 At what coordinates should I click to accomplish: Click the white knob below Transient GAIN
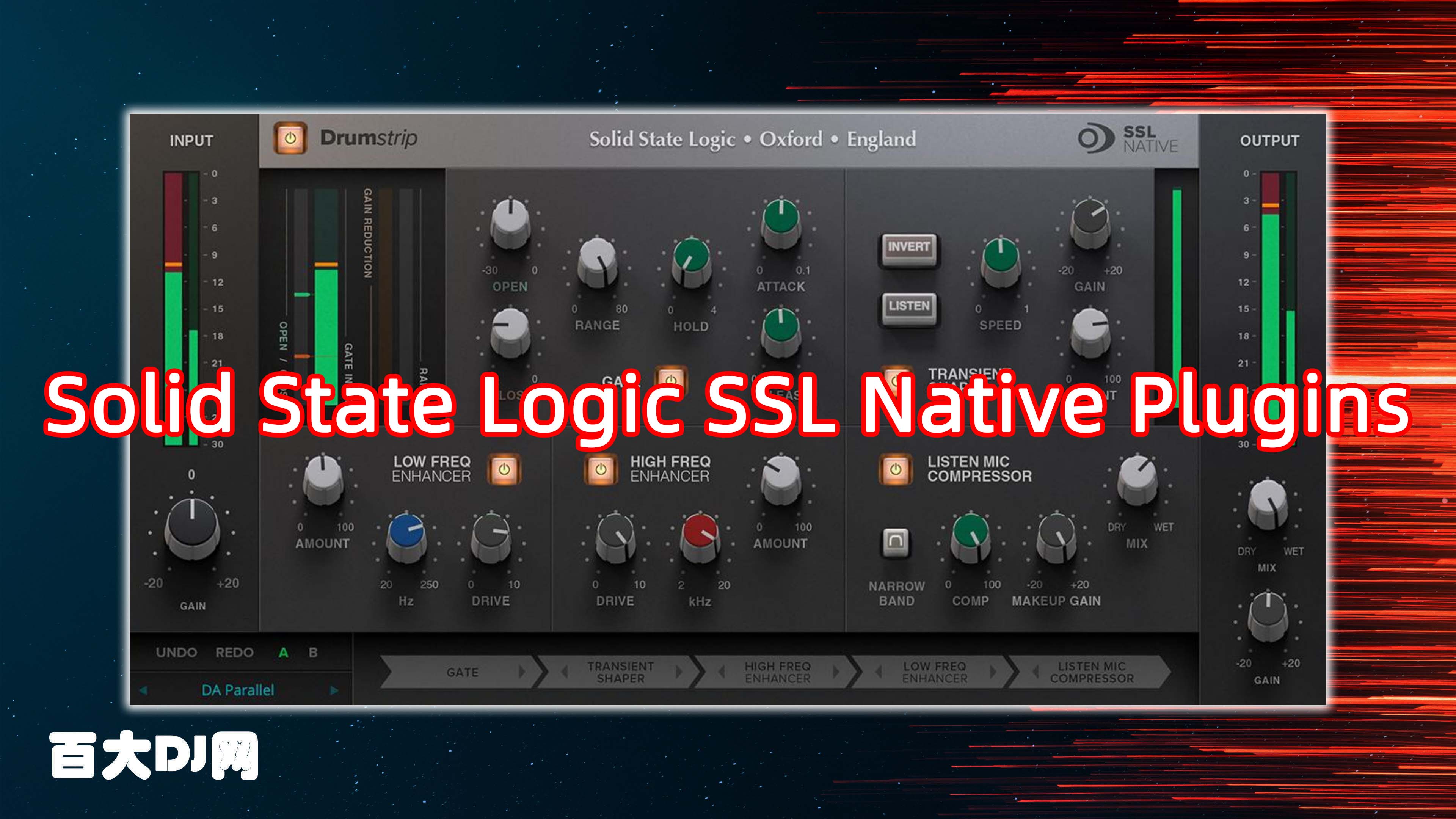(1091, 333)
